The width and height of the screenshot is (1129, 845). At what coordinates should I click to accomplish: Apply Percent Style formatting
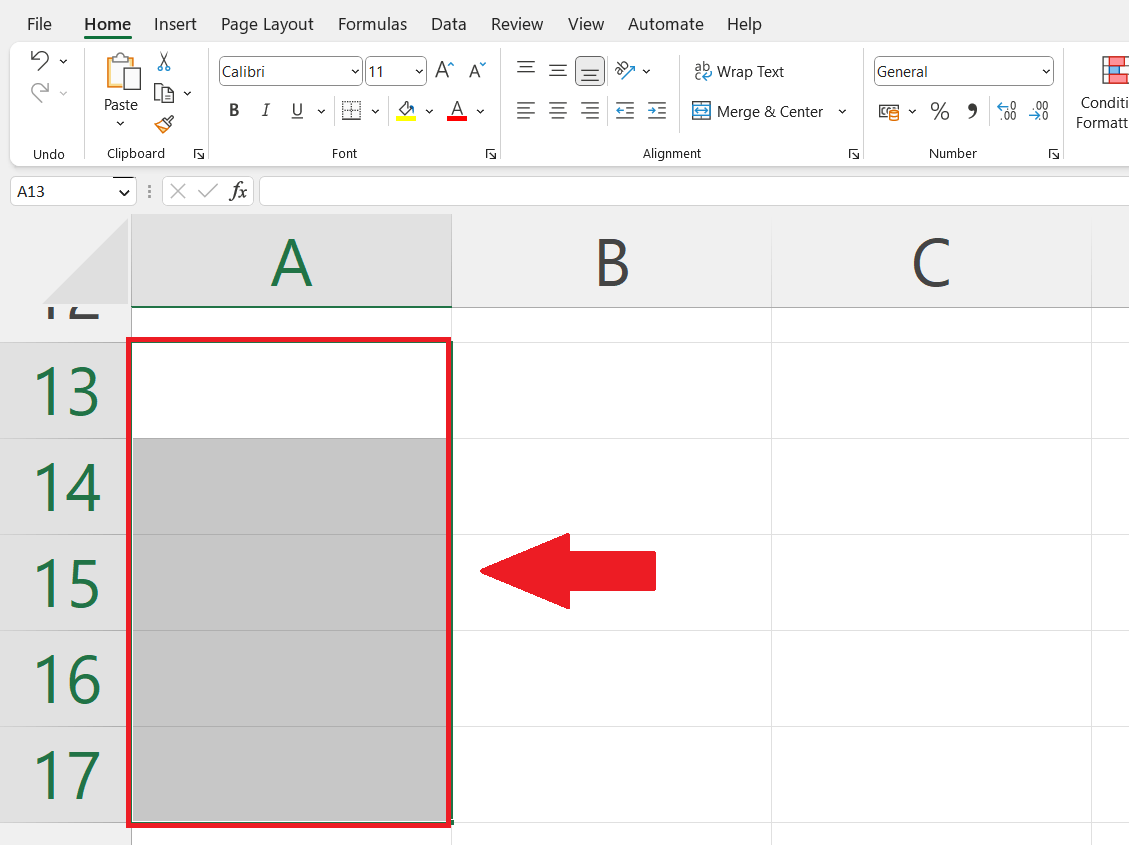click(940, 111)
